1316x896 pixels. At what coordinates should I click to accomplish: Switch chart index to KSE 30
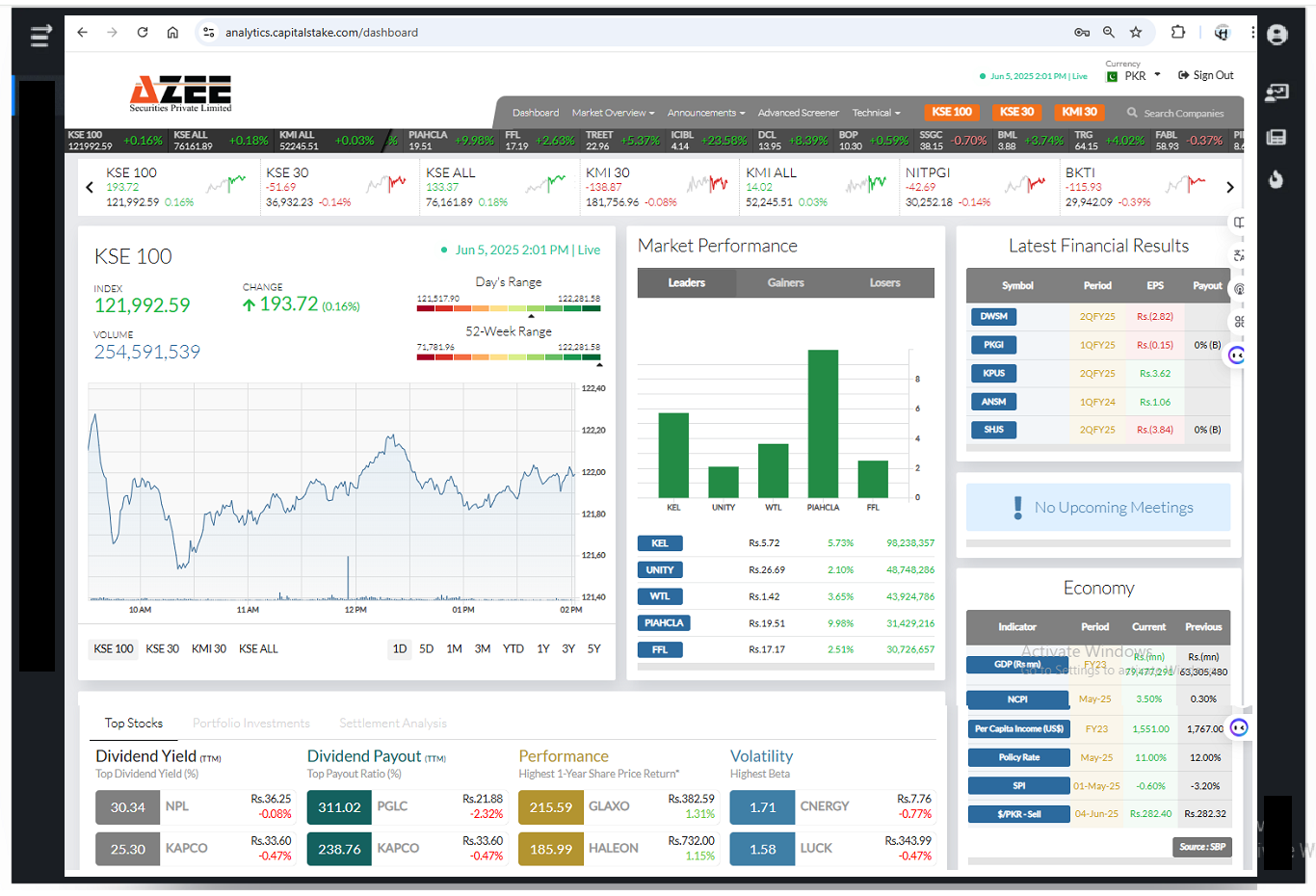[x=163, y=649]
